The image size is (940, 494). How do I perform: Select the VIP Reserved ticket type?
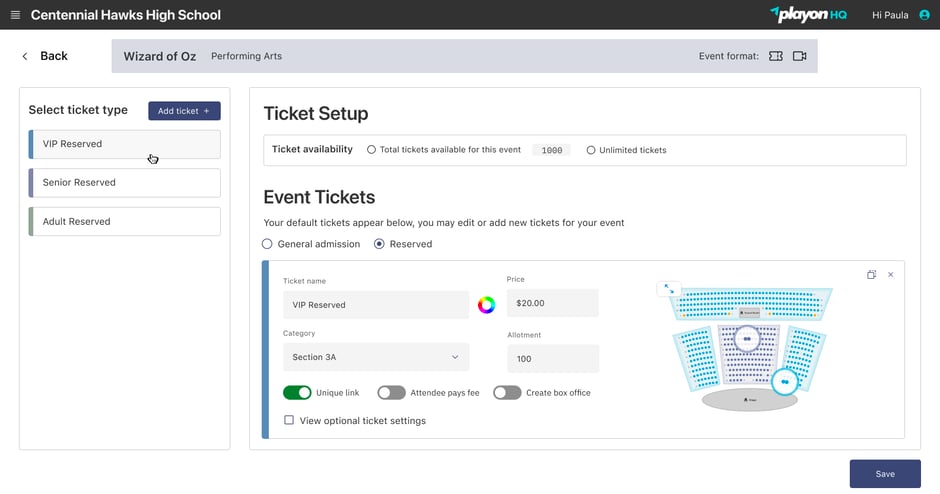125,144
